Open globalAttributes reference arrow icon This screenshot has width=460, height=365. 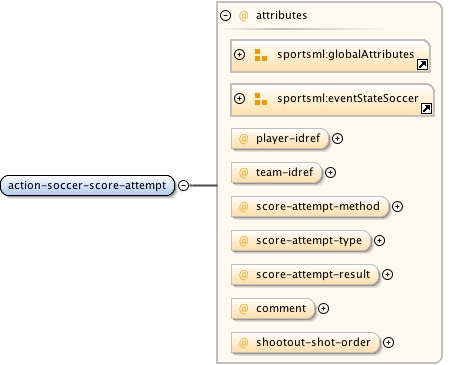422,64
